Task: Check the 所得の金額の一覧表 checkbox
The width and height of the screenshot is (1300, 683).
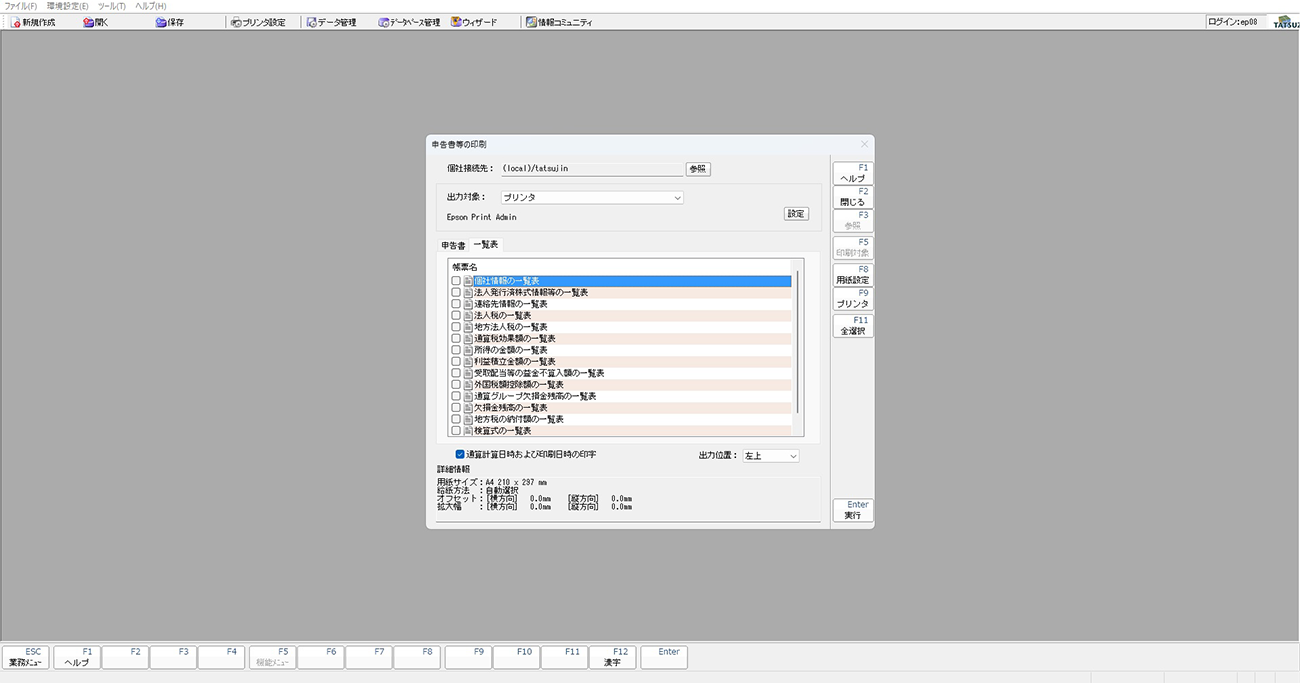Action: click(456, 351)
